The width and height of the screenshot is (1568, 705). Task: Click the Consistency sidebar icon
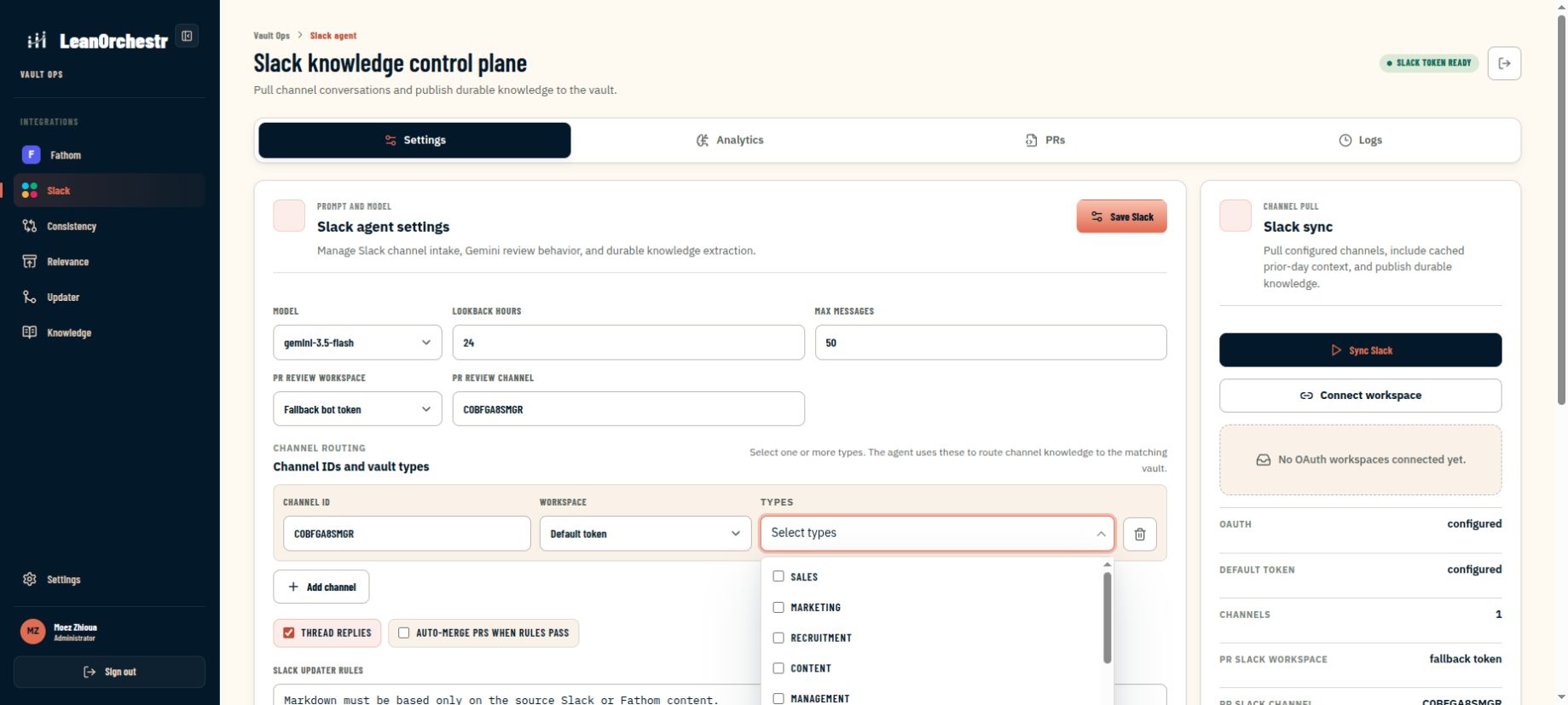pos(30,226)
